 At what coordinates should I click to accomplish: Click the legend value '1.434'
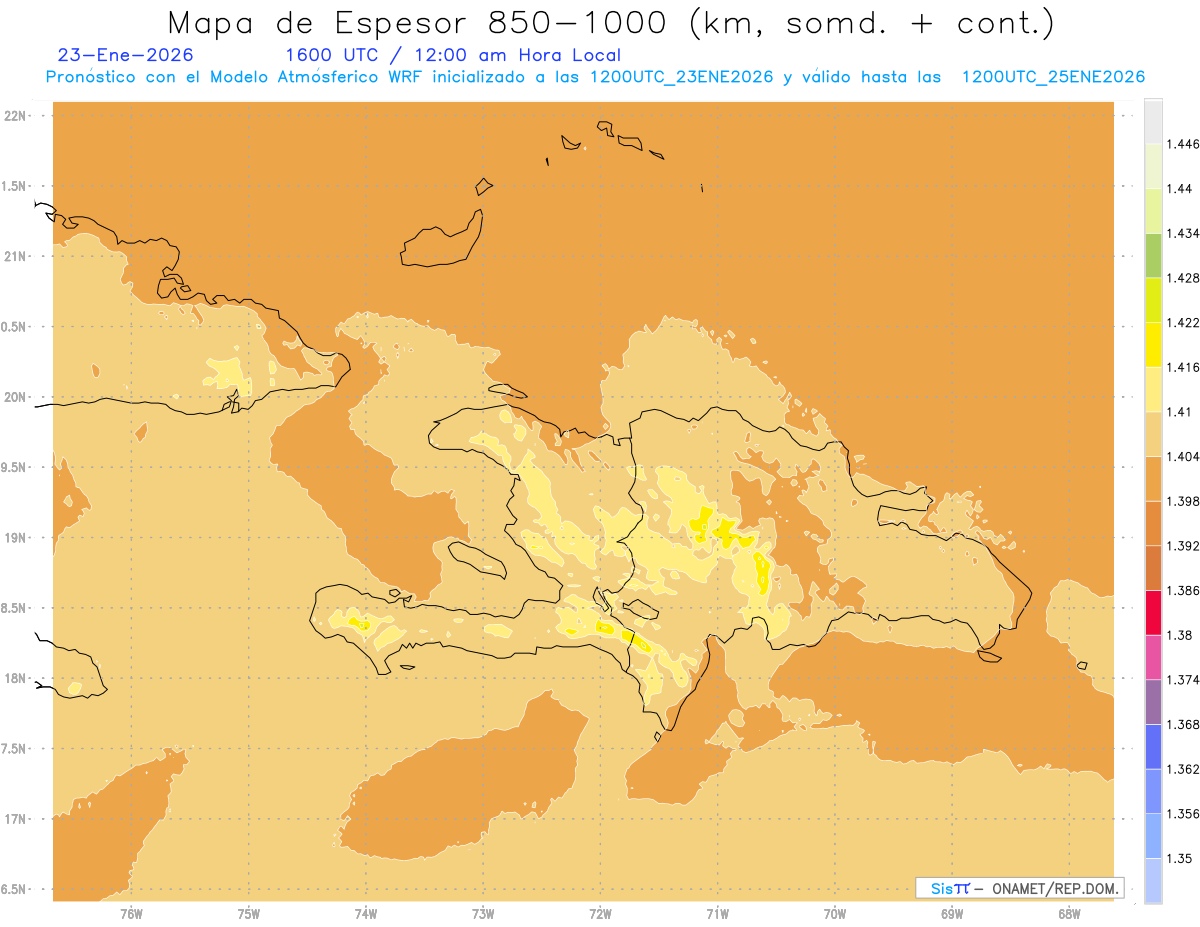pyautogui.click(x=1185, y=233)
